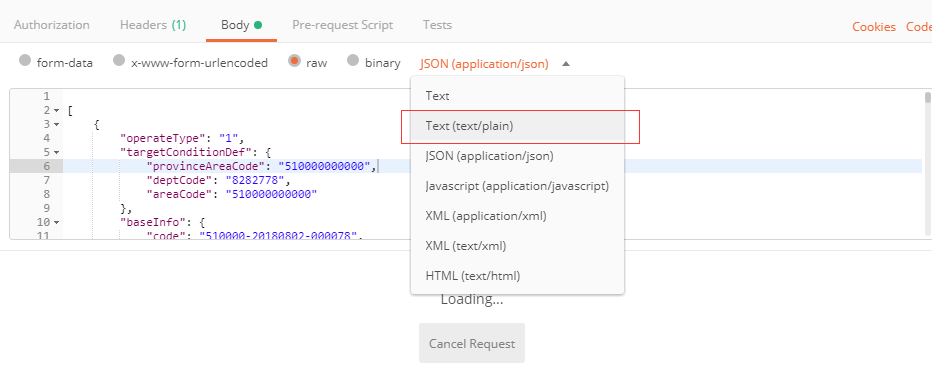Open the Authorization tab
Image resolution: width=932 pixels, height=389 pixels.
click(x=52, y=25)
